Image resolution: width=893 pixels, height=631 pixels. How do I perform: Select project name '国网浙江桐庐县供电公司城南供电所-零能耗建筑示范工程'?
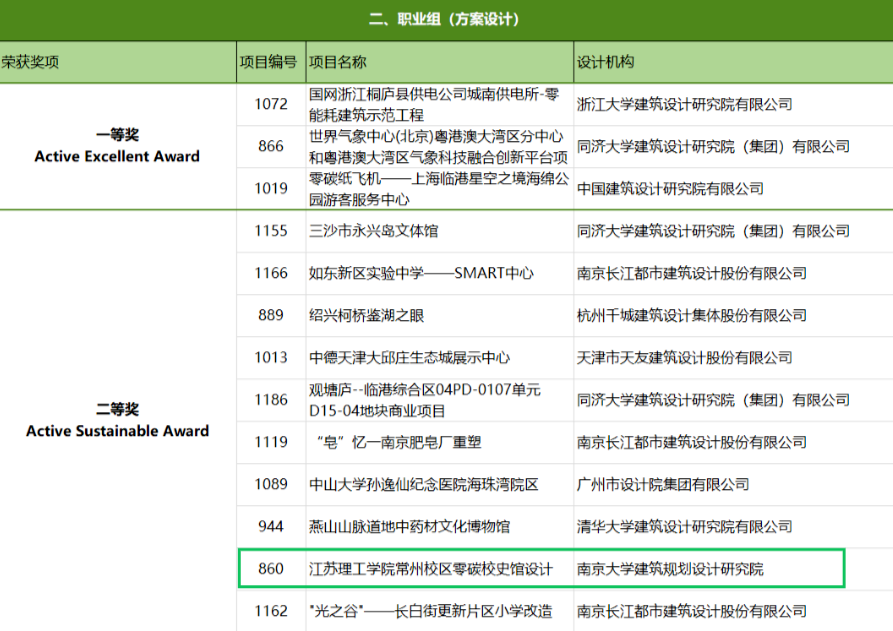434,104
